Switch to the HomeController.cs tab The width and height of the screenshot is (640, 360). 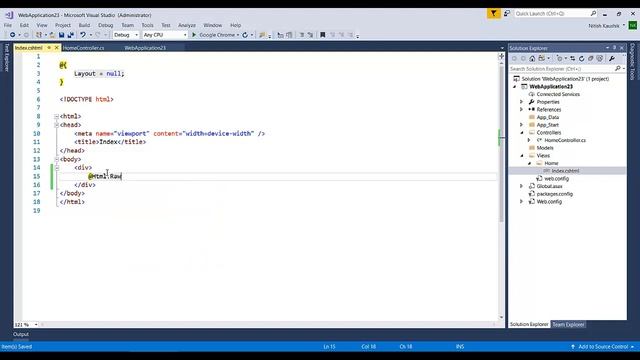pyautogui.click(x=84, y=48)
